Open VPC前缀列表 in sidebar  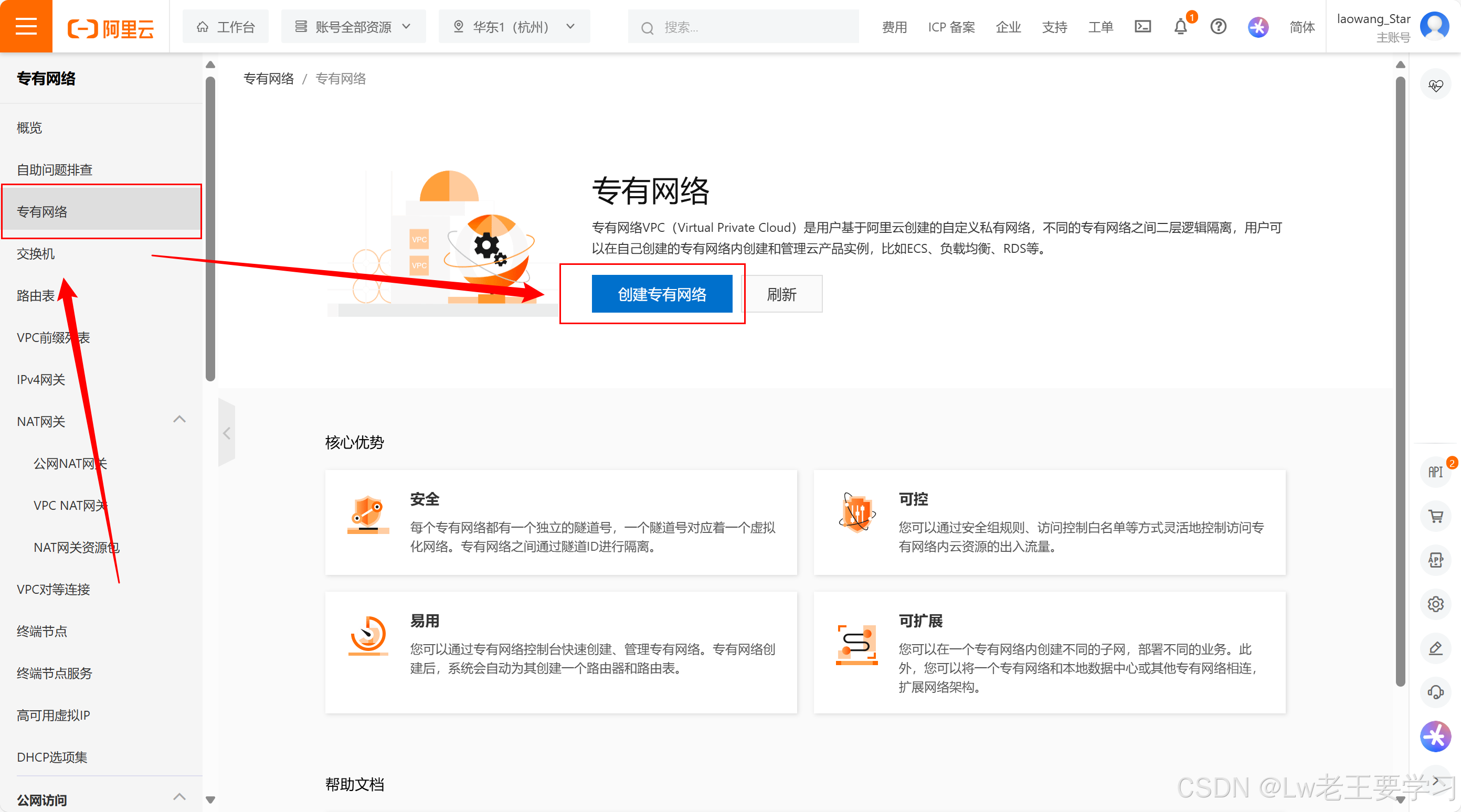click(x=101, y=337)
